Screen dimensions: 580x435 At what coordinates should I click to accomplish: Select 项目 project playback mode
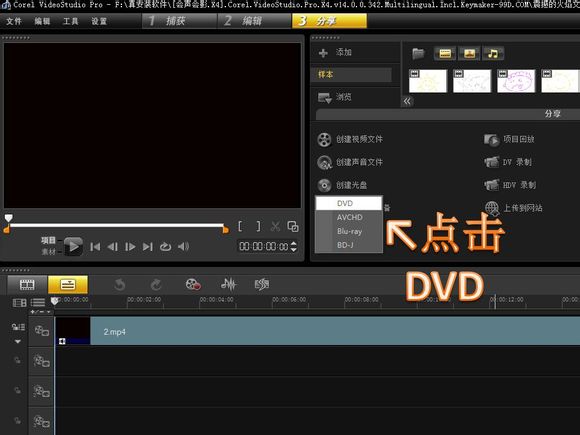tap(48, 240)
